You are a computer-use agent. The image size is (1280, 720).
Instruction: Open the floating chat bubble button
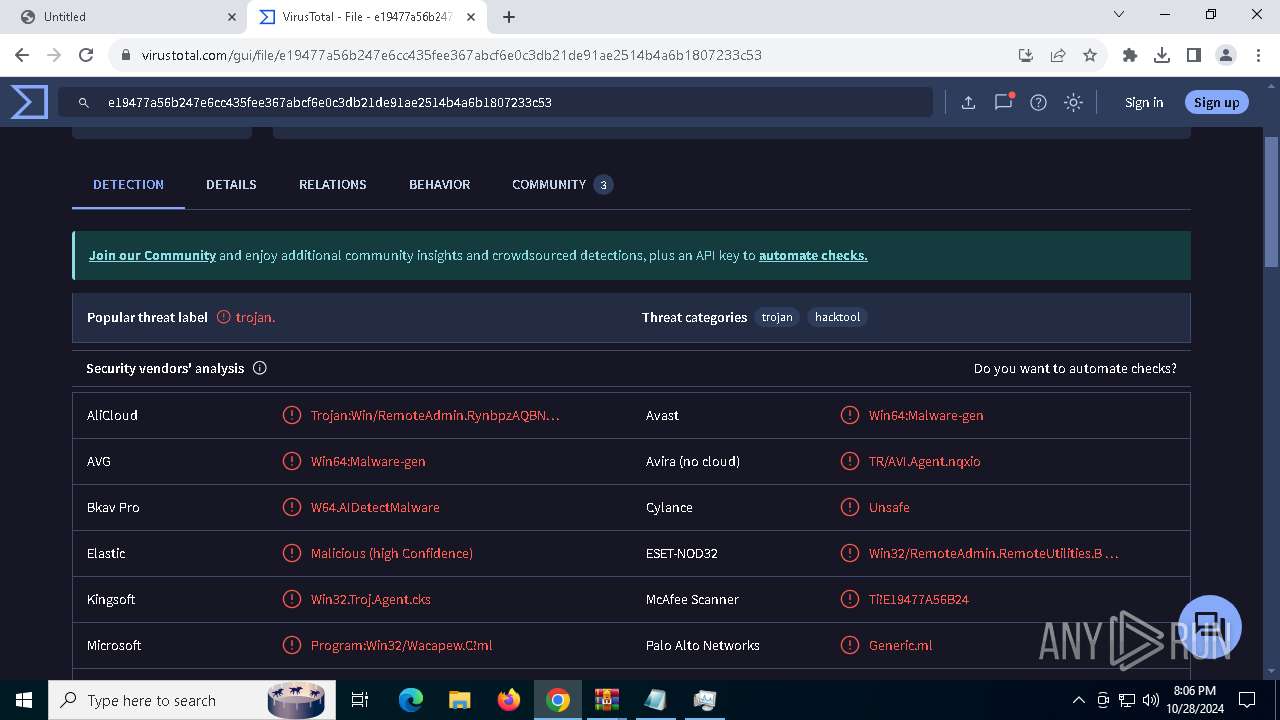coord(1210,627)
